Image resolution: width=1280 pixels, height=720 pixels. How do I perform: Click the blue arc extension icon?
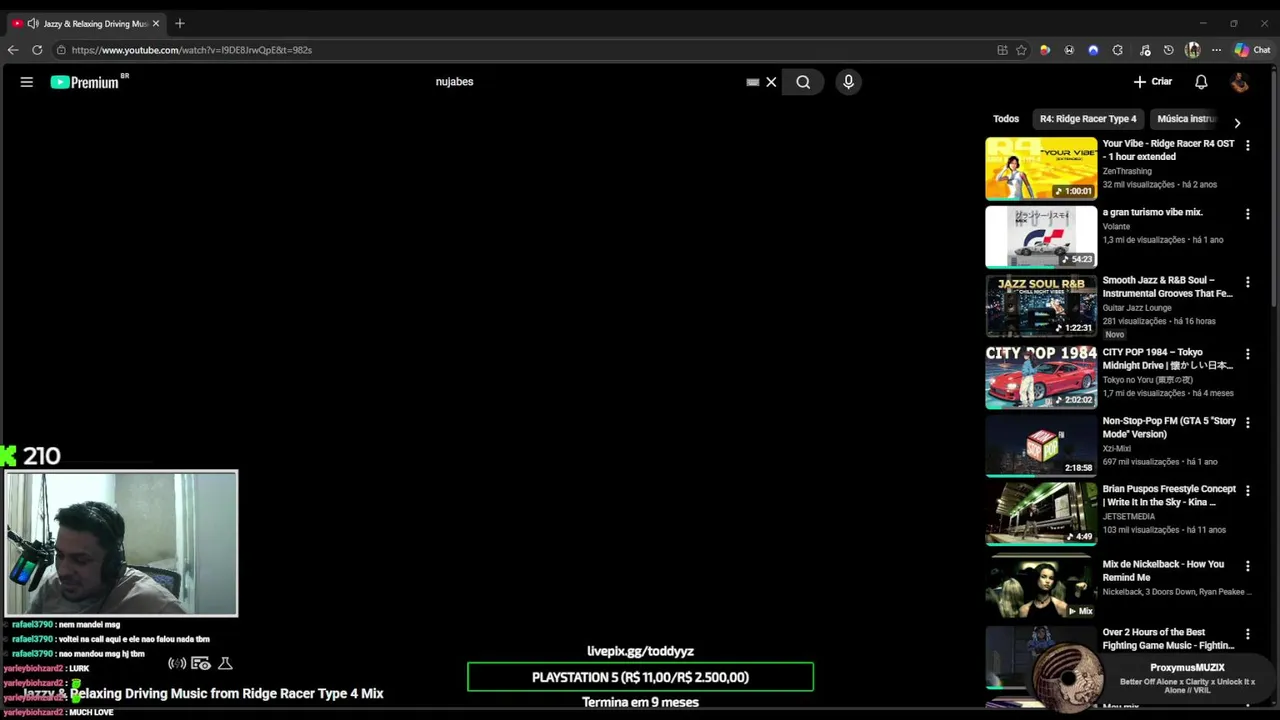(1093, 50)
